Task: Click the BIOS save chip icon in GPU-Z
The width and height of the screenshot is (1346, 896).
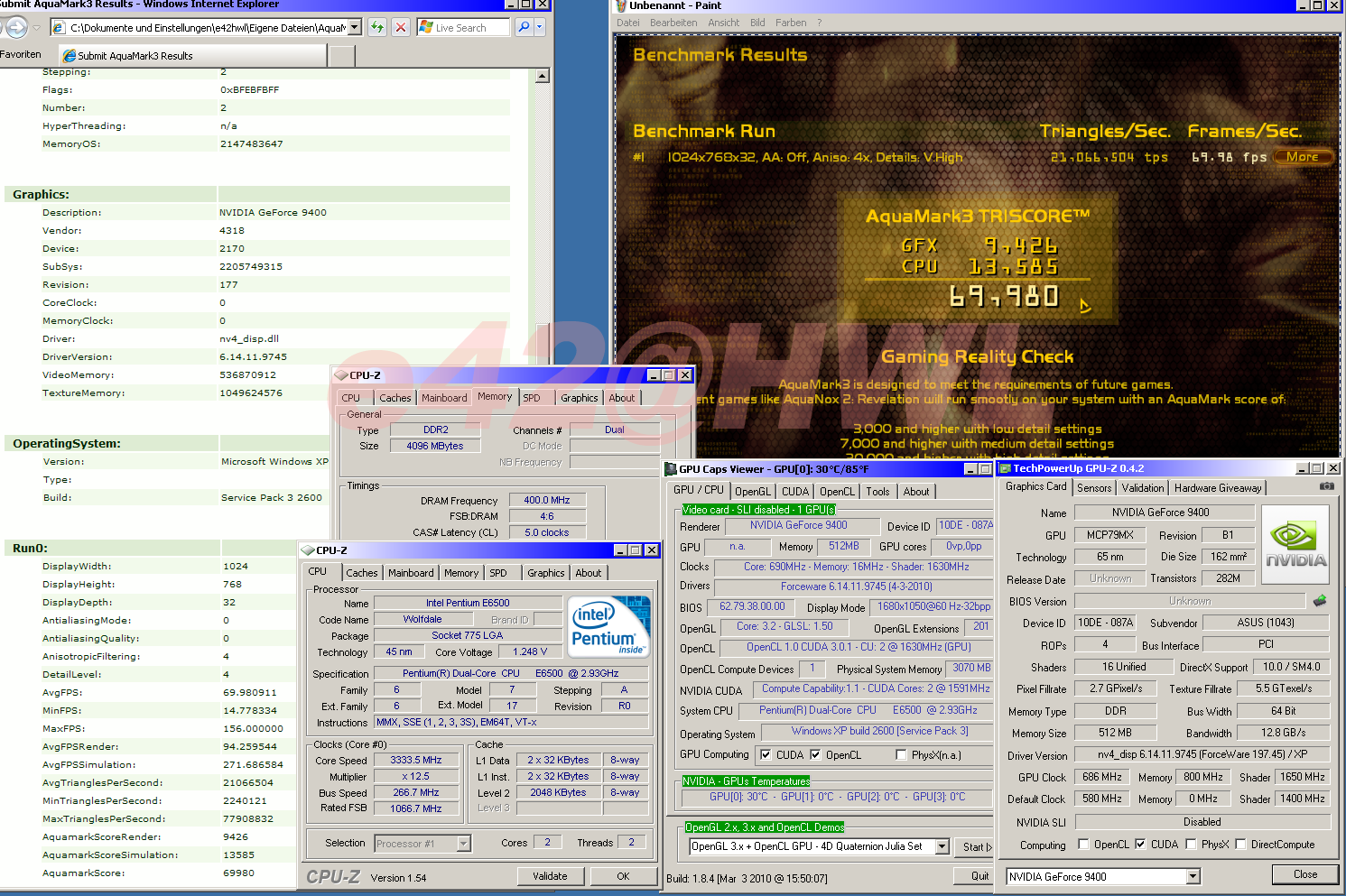Action: (1320, 600)
